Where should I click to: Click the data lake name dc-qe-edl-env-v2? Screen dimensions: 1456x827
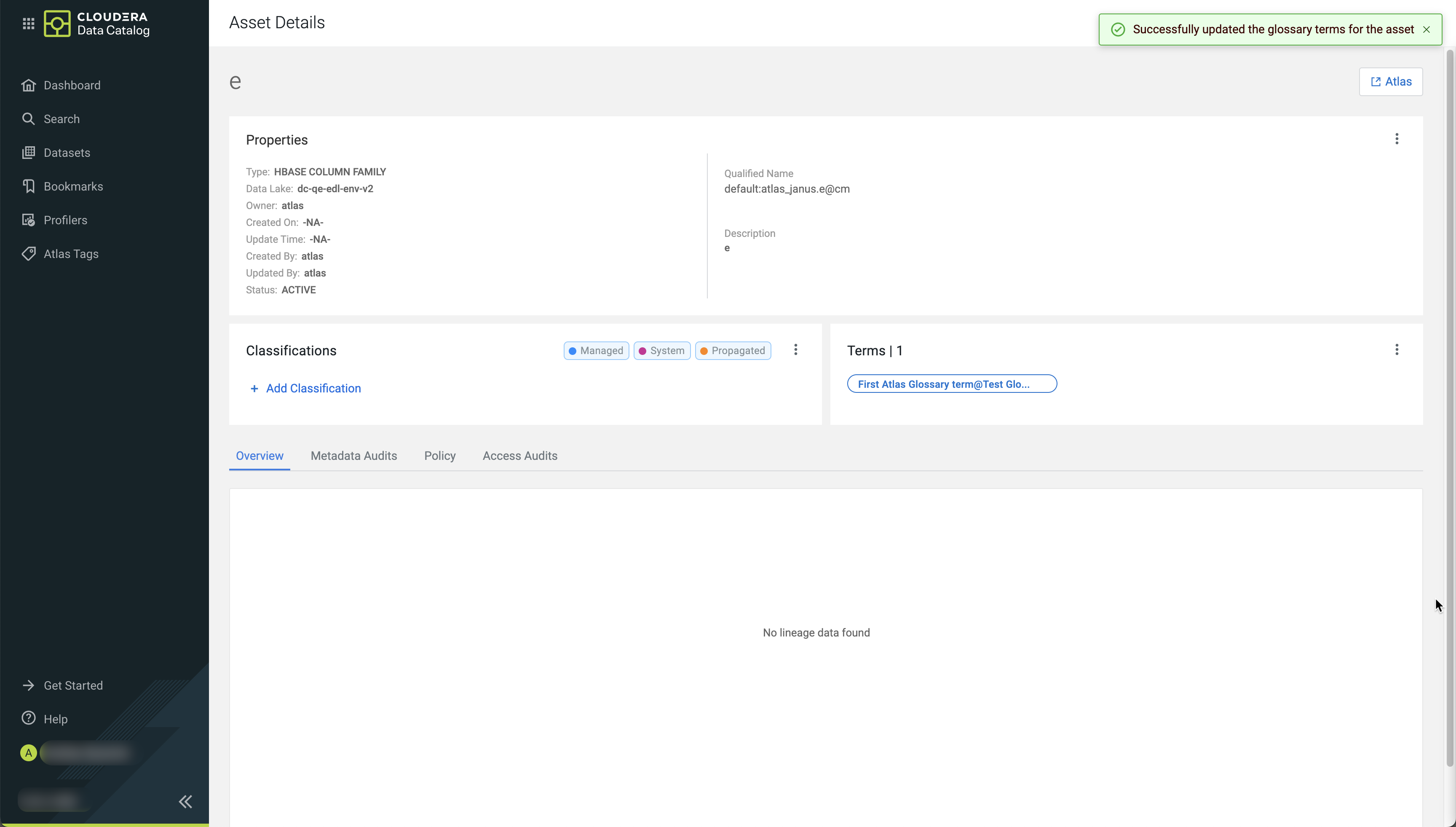click(x=335, y=188)
